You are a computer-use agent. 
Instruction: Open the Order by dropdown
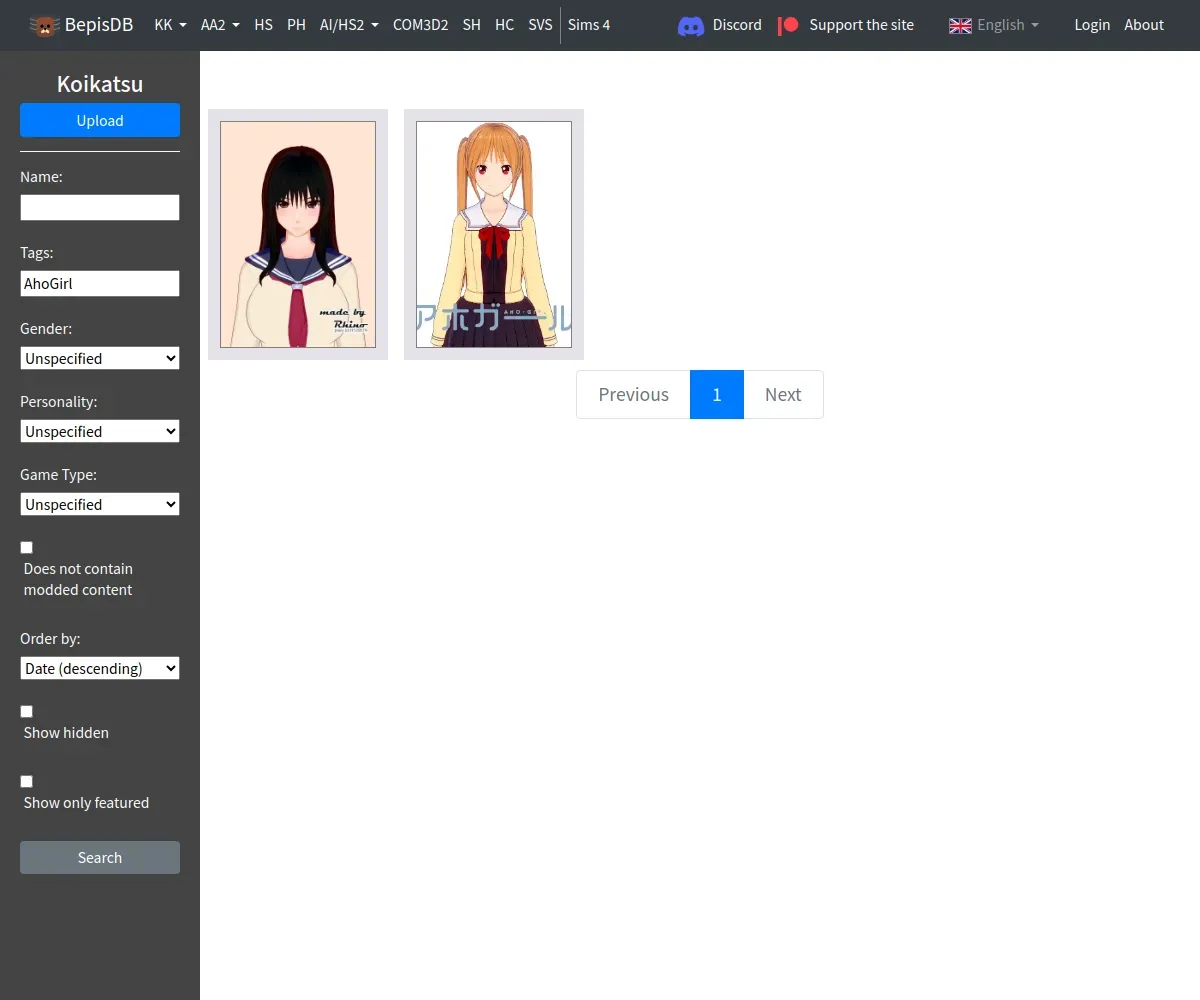click(x=100, y=668)
